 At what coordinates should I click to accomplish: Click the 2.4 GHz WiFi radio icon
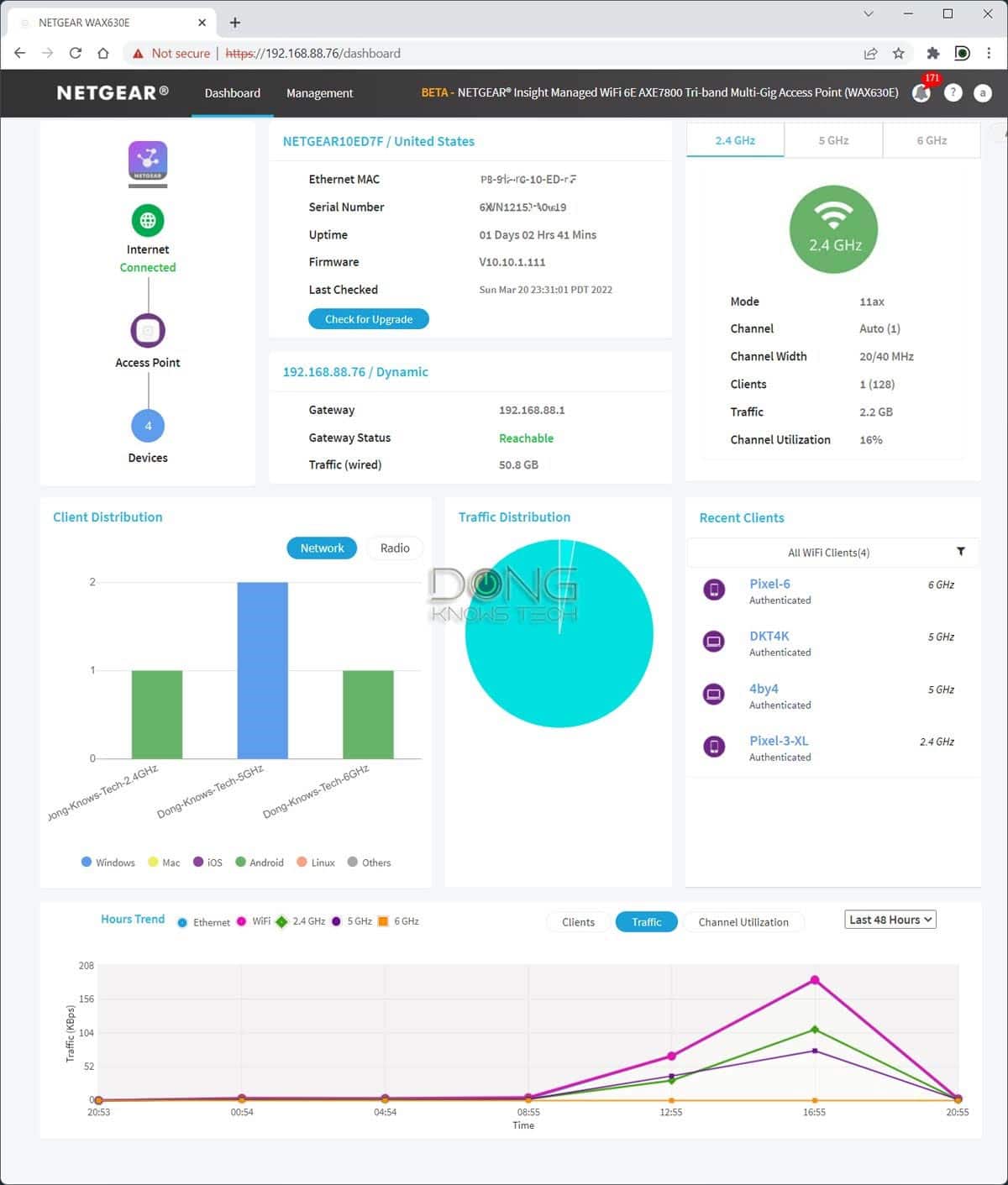click(x=833, y=230)
